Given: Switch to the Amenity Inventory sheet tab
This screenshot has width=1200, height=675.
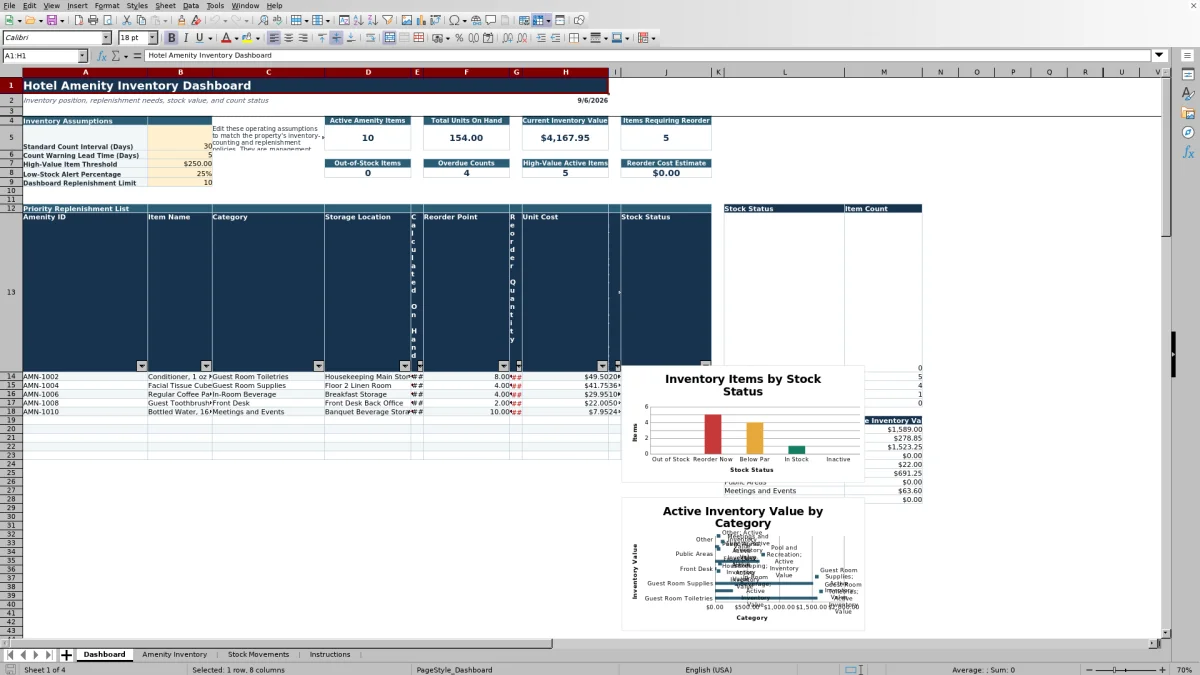Looking at the screenshot, I should click(174, 654).
